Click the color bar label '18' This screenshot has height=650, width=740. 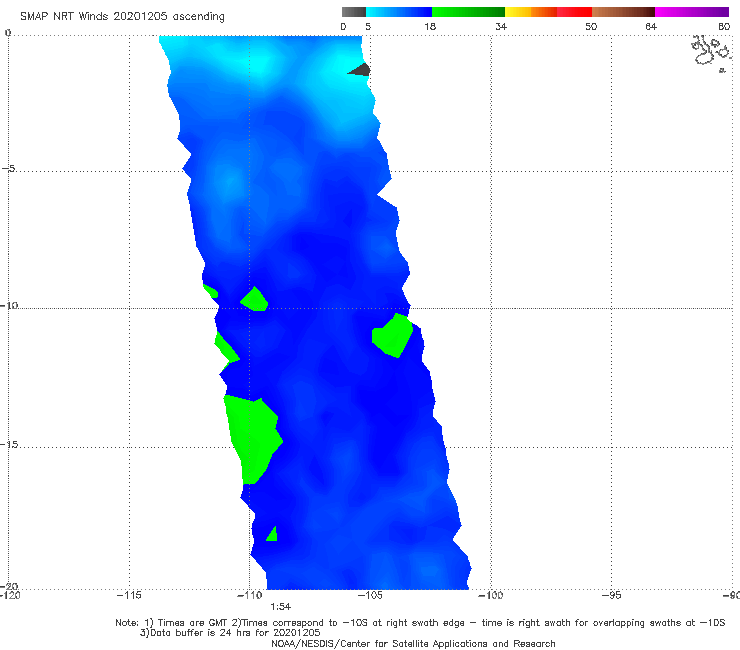click(x=430, y=26)
